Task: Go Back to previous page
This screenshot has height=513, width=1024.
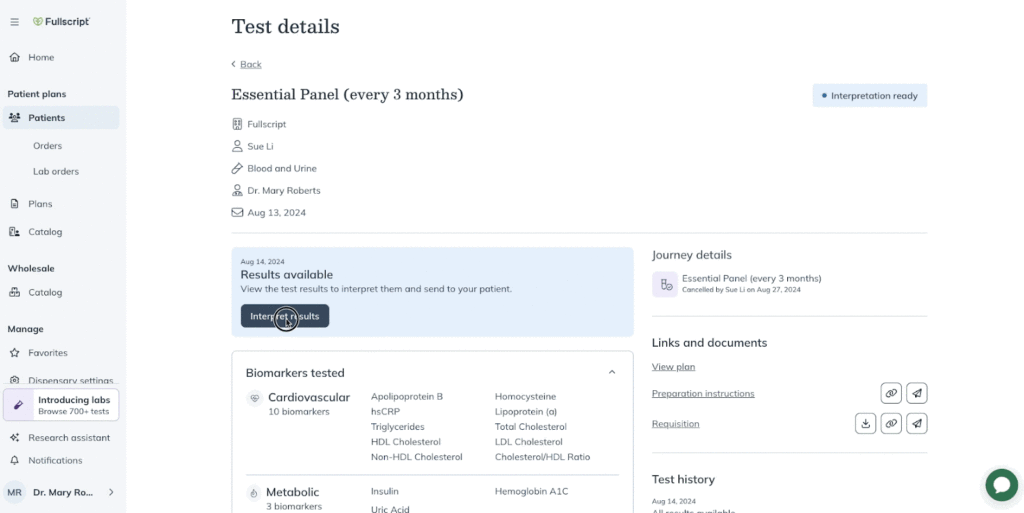Action: click(251, 65)
